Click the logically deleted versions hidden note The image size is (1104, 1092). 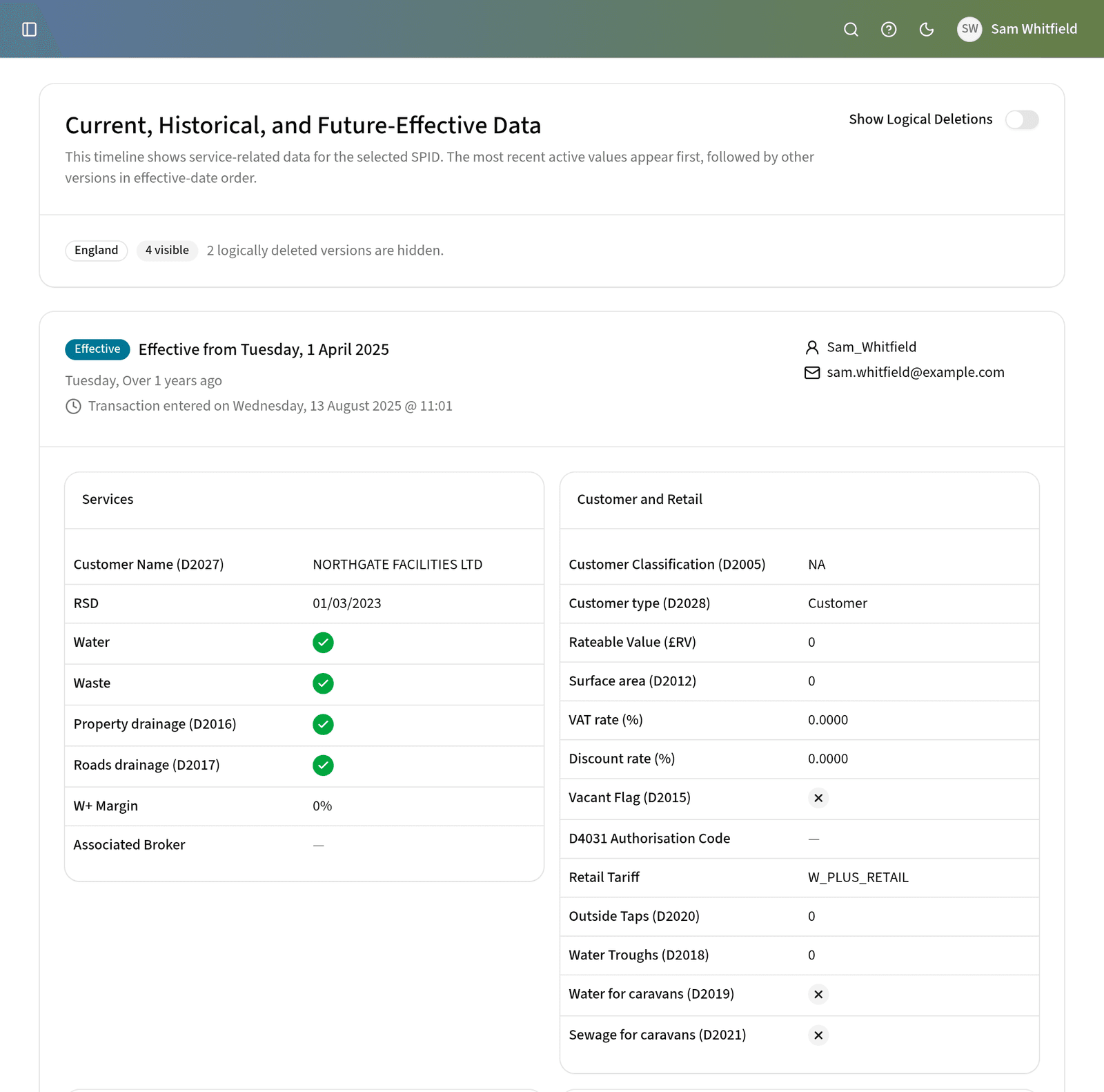(325, 251)
